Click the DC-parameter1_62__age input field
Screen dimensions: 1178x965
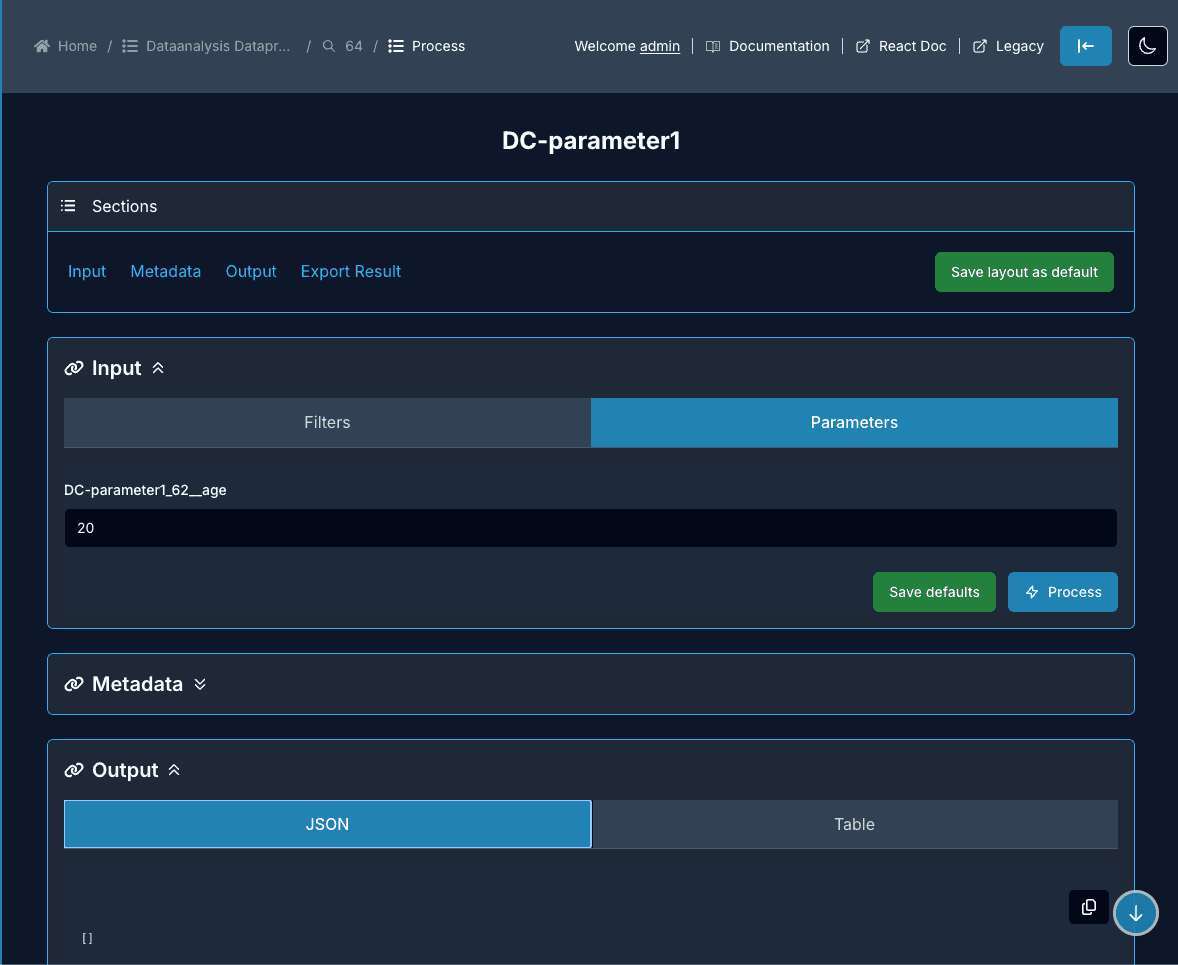591,528
